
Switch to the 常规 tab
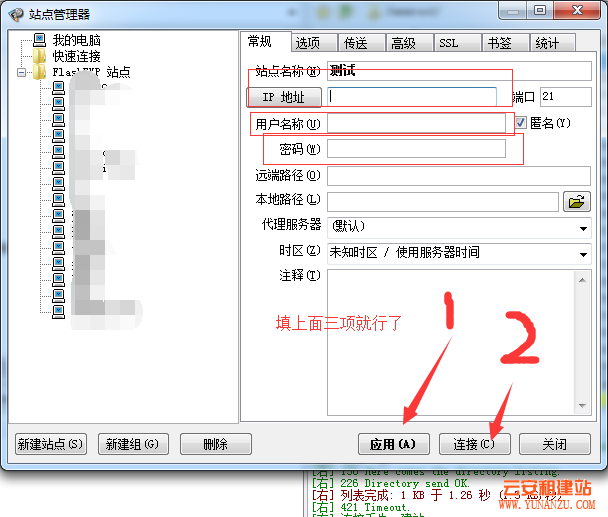266,41
